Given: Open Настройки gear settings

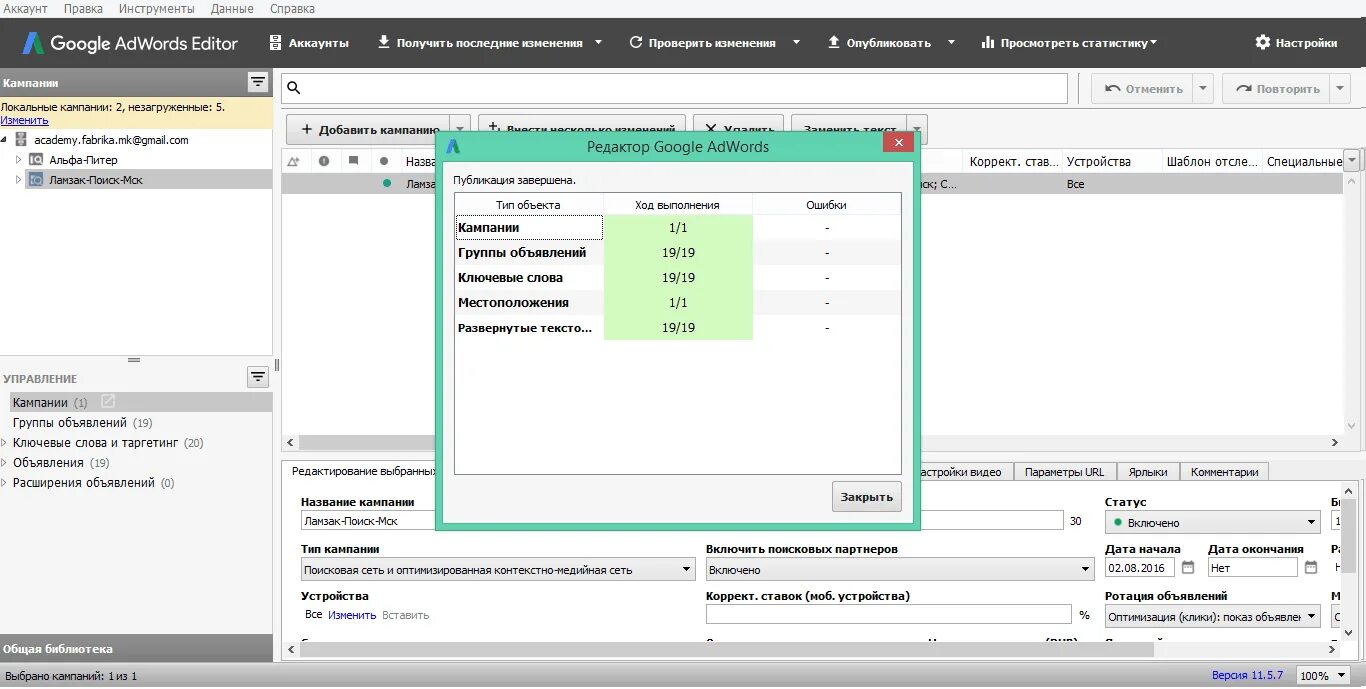Looking at the screenshot, I should (x=1296, y=43).
